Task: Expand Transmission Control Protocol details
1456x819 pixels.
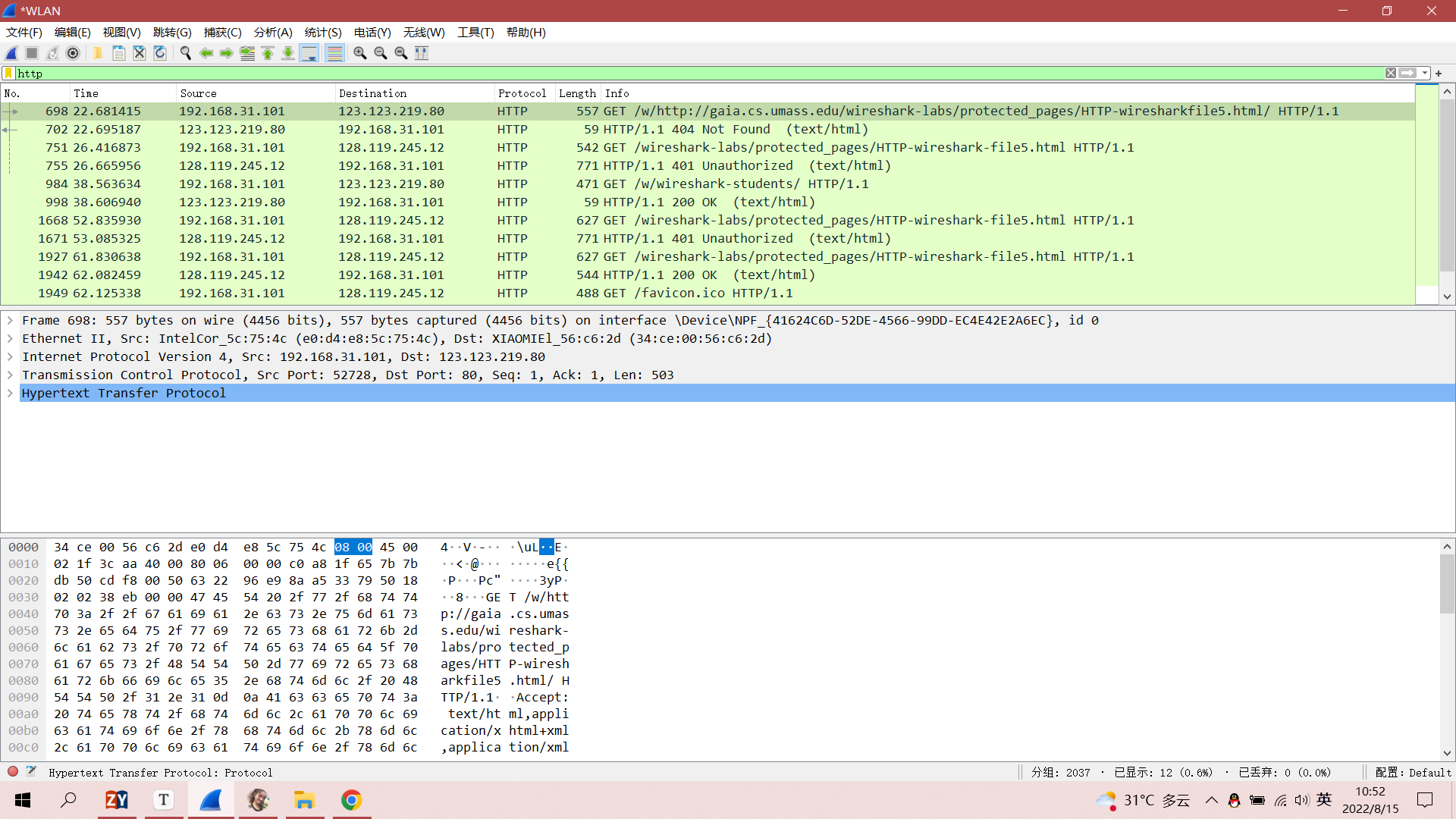Action: (x=10, y=375)
